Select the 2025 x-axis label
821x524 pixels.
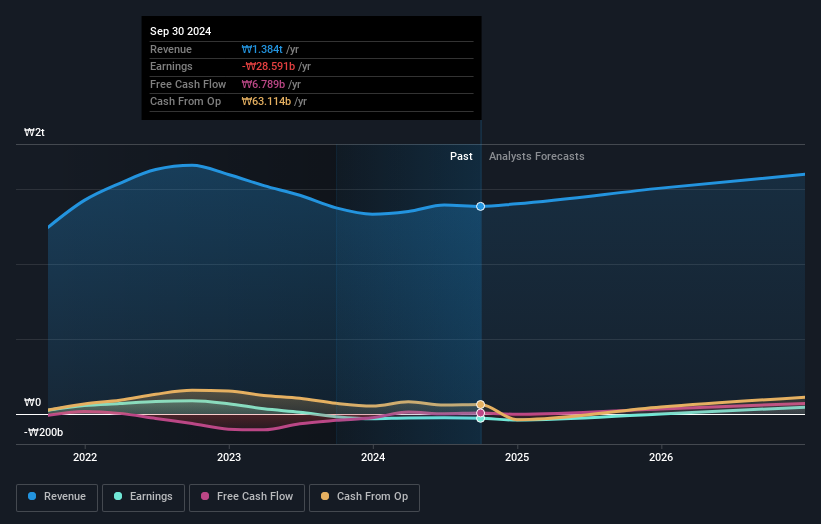(517, 457)
